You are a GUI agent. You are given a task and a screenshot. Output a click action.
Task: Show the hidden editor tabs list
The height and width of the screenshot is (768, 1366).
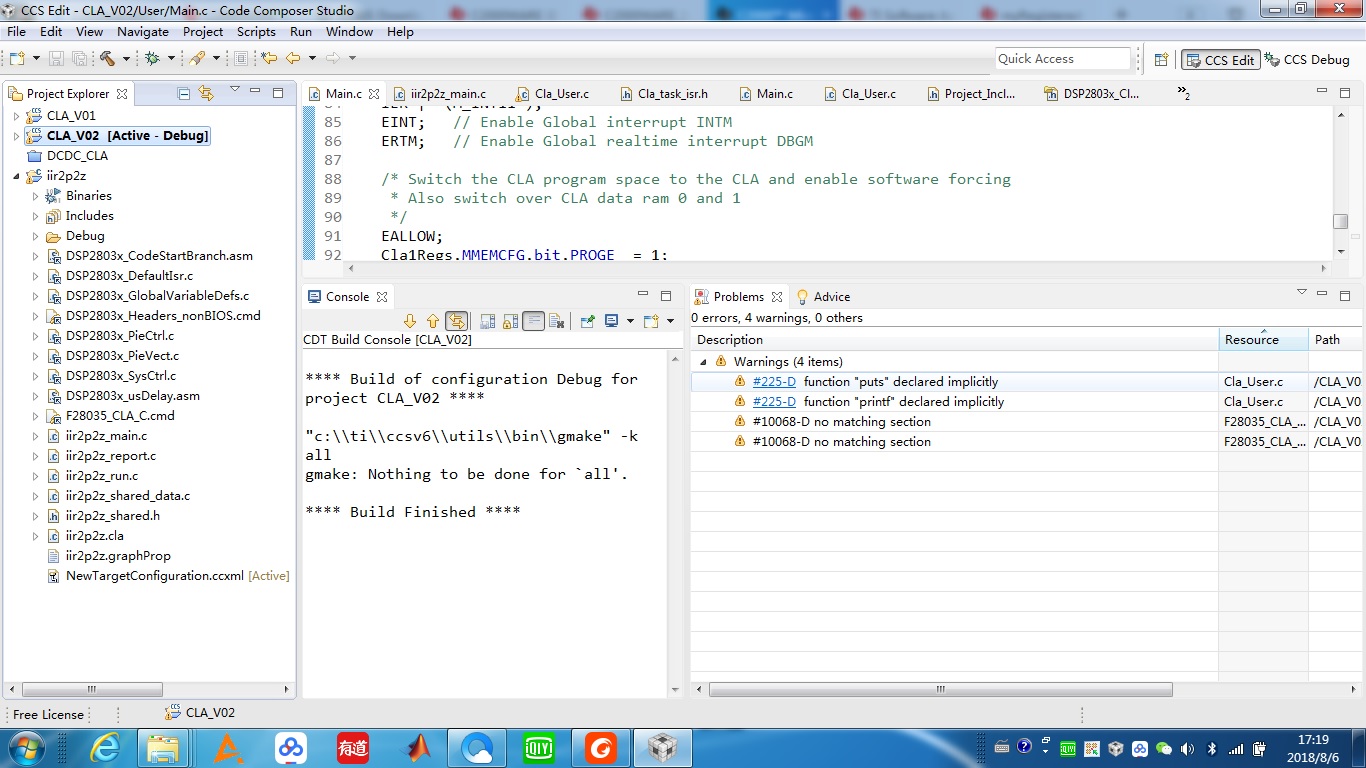1183,94
